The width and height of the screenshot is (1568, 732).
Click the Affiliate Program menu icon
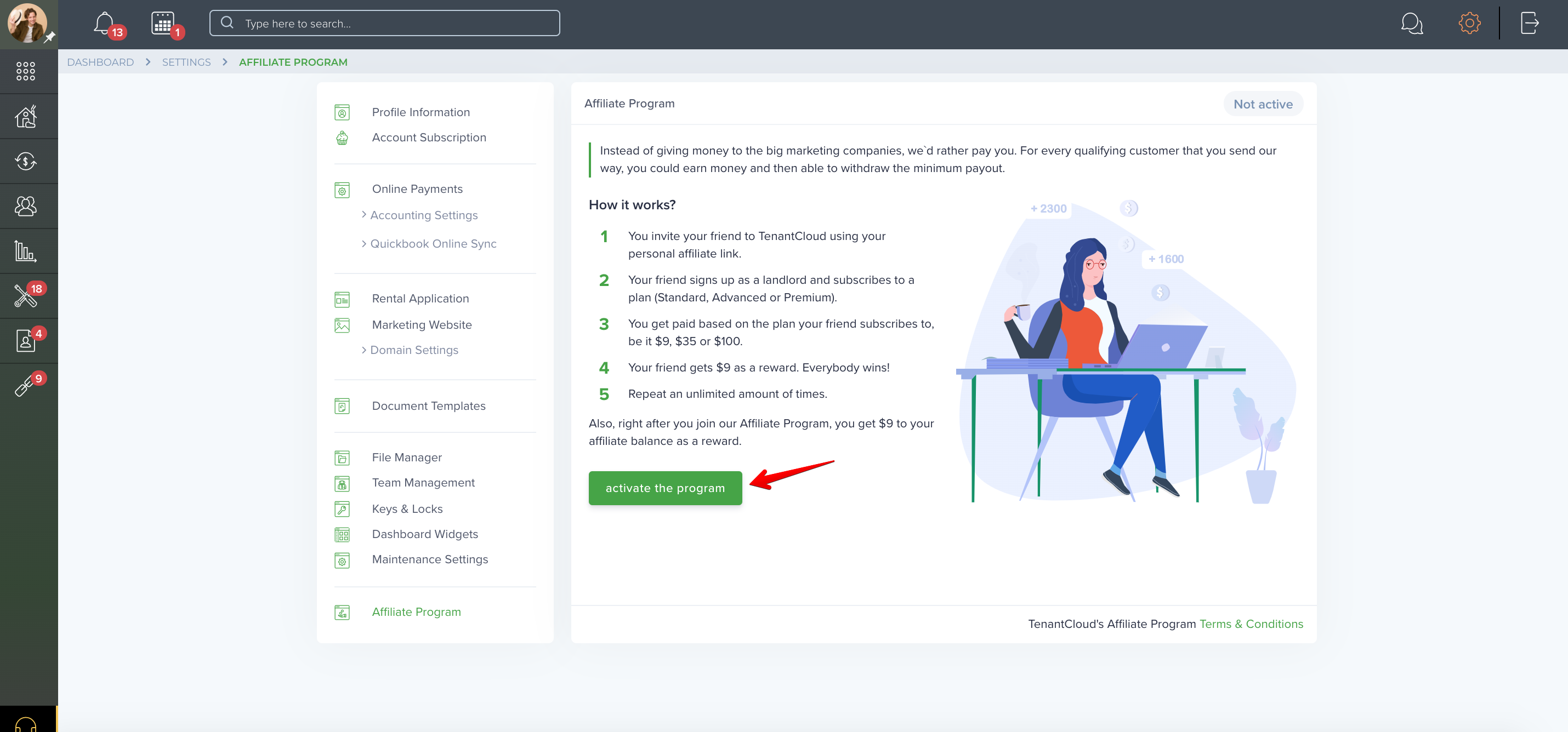pyautogui.click(x=342, y=613)
